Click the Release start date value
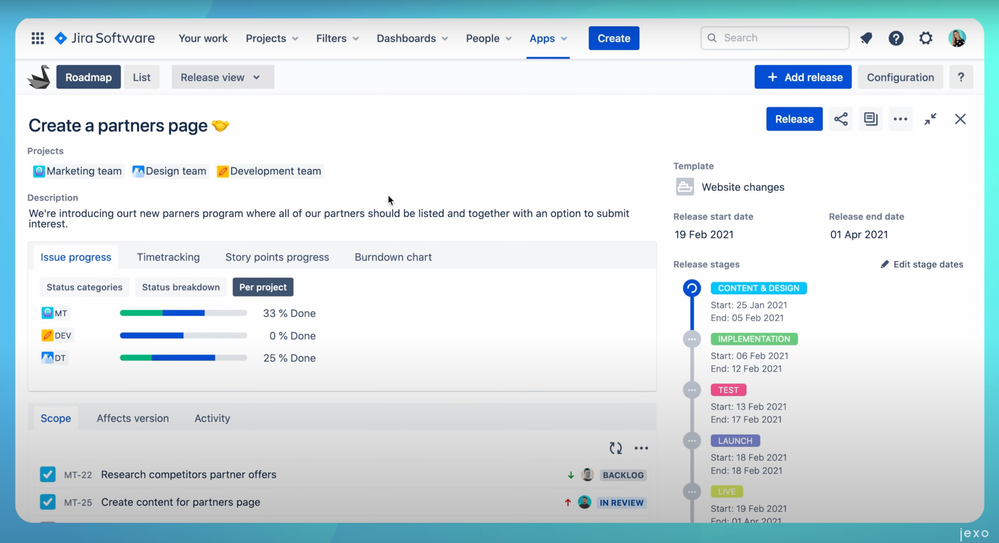999x543 pixels. tap(704, 235)
